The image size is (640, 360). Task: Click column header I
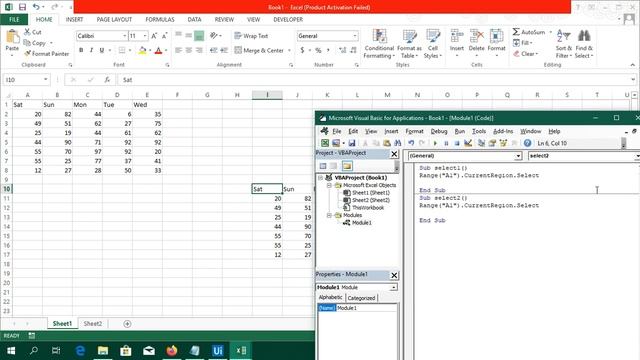(x=267, y=95)
